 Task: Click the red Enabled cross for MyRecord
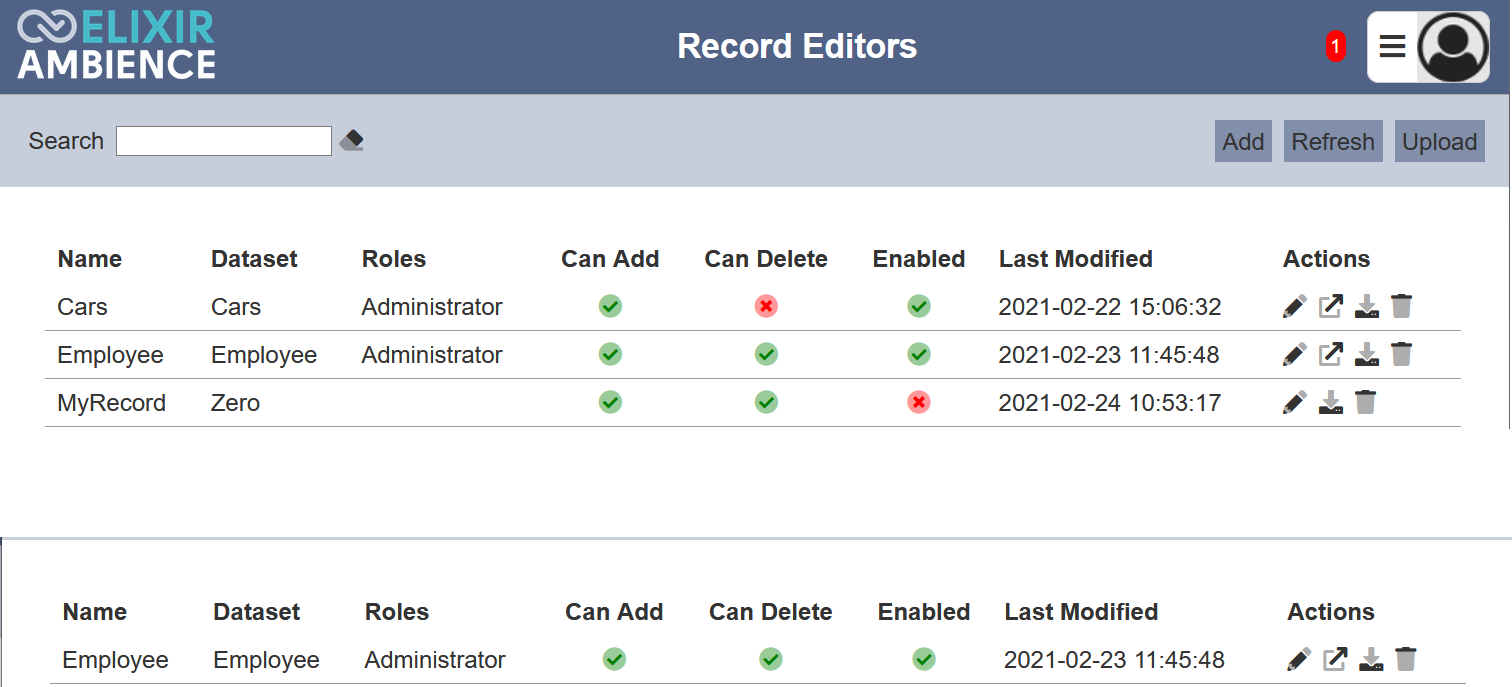919,402
